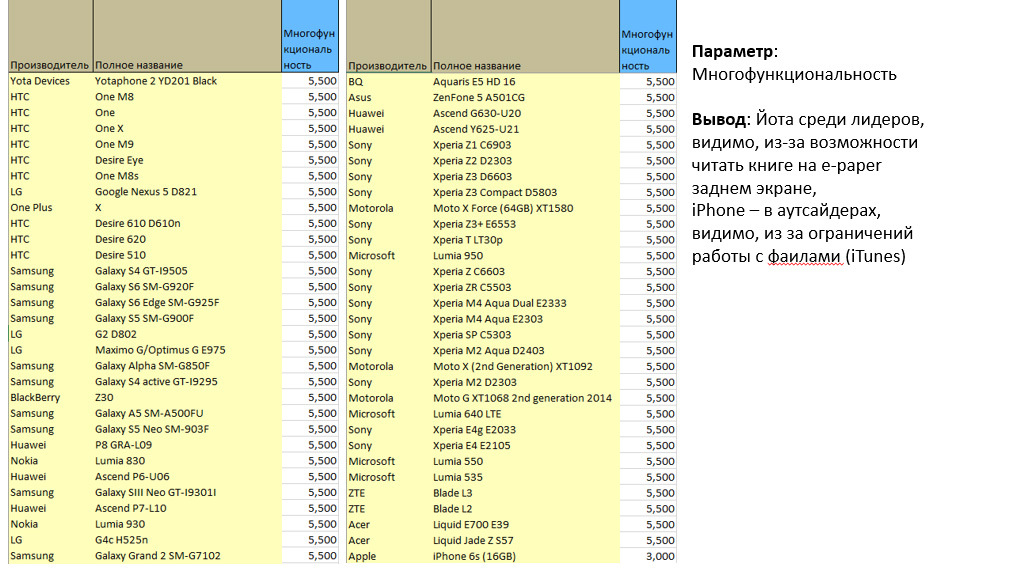Click Moto X (2nd Generation) XT1092 cell
This screenshot has height=568, width=1013.
pyautogui.click(x=525, y=366)
